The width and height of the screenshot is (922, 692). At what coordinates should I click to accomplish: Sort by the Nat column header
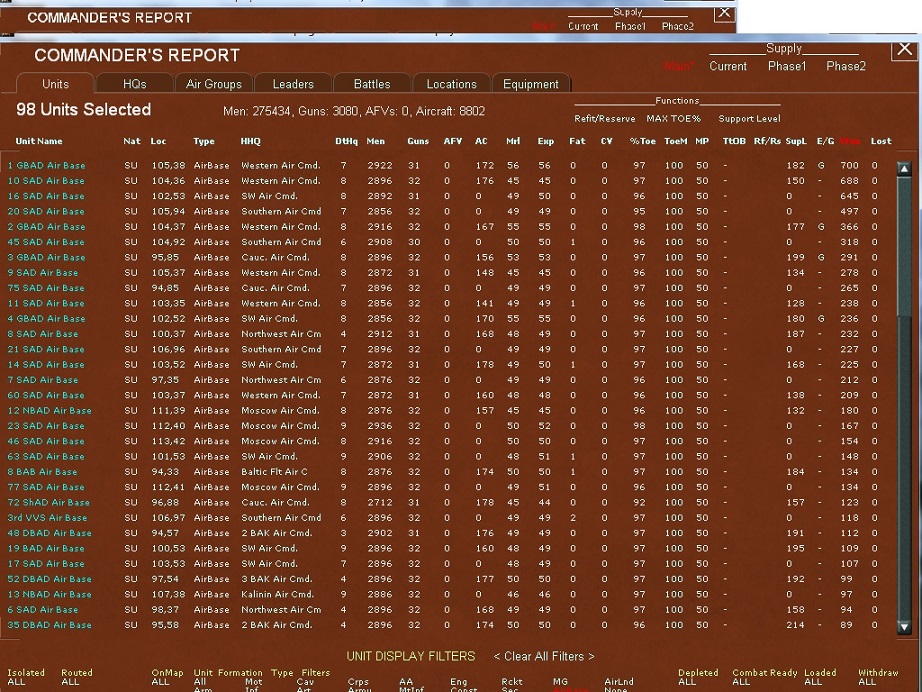point(132,141)
